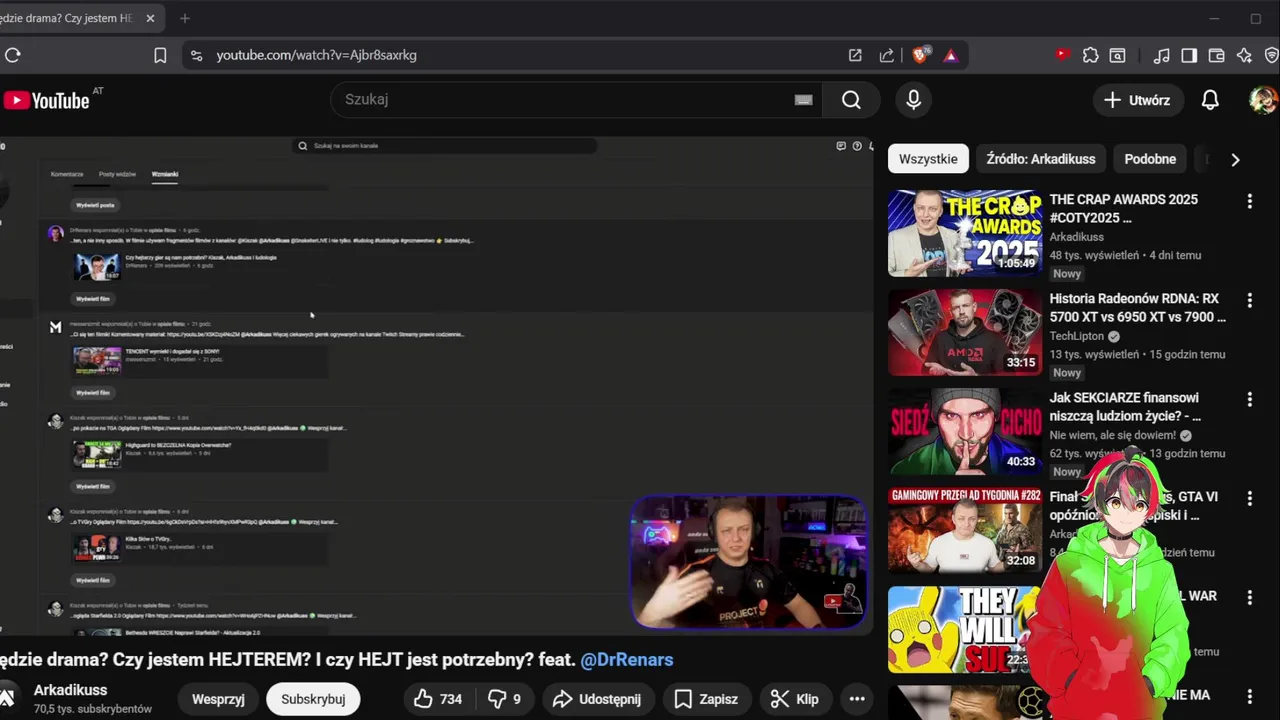Click the red YouTube extension icon

(x=1062, y=55)
